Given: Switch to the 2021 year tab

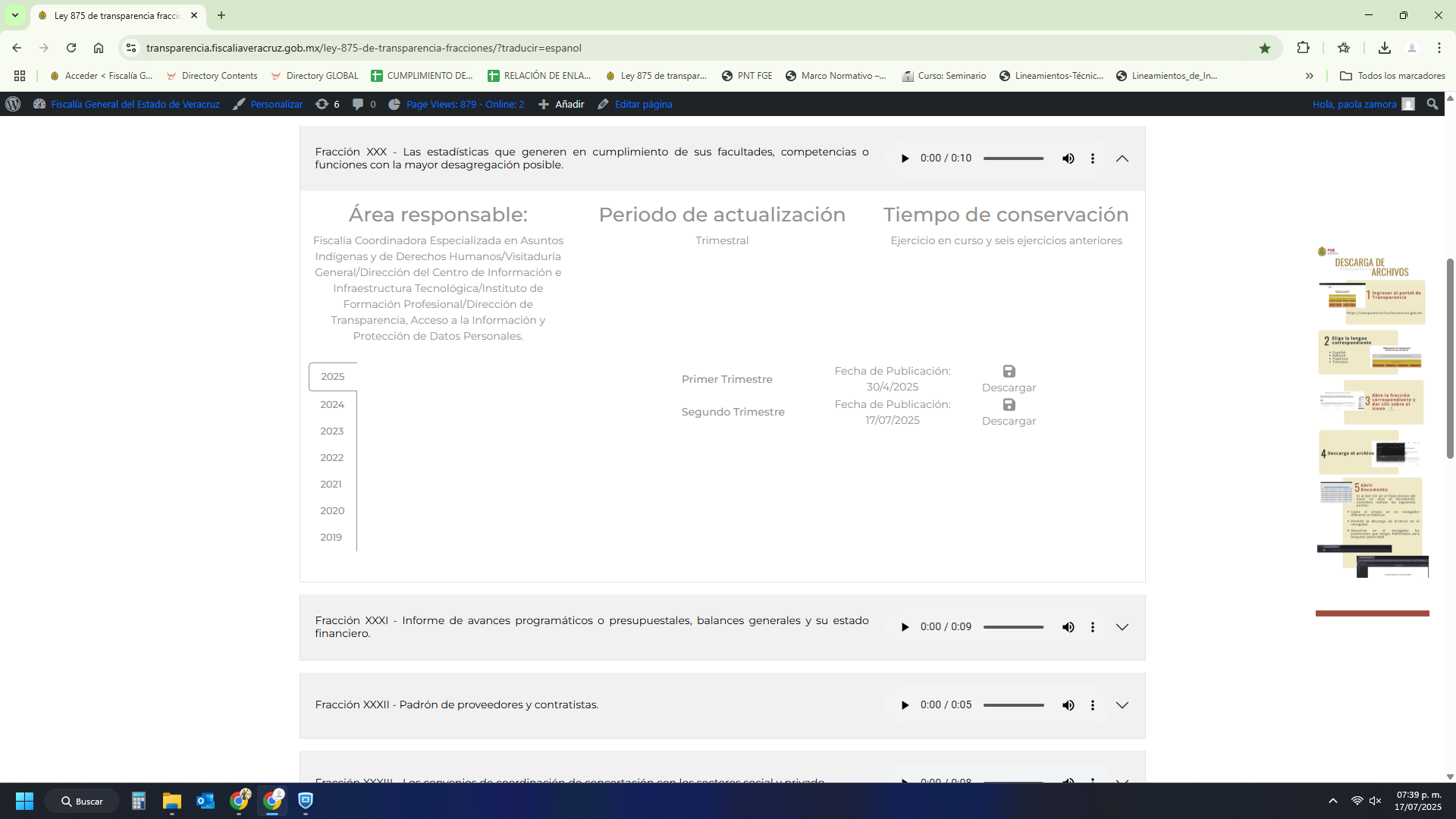Looking at the screenshot, I should coord(331,484).
